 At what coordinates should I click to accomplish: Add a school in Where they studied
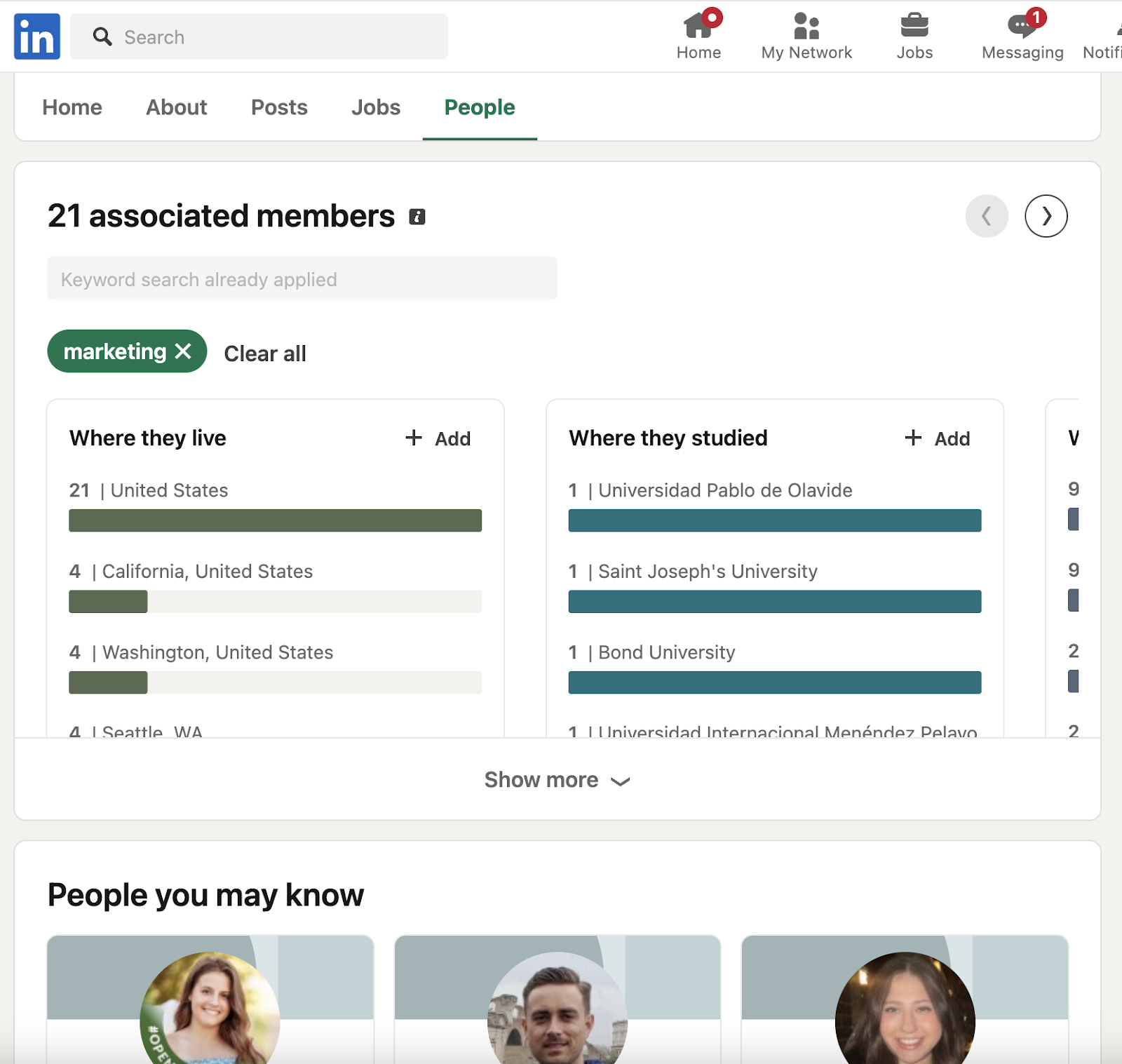[938, 438]
